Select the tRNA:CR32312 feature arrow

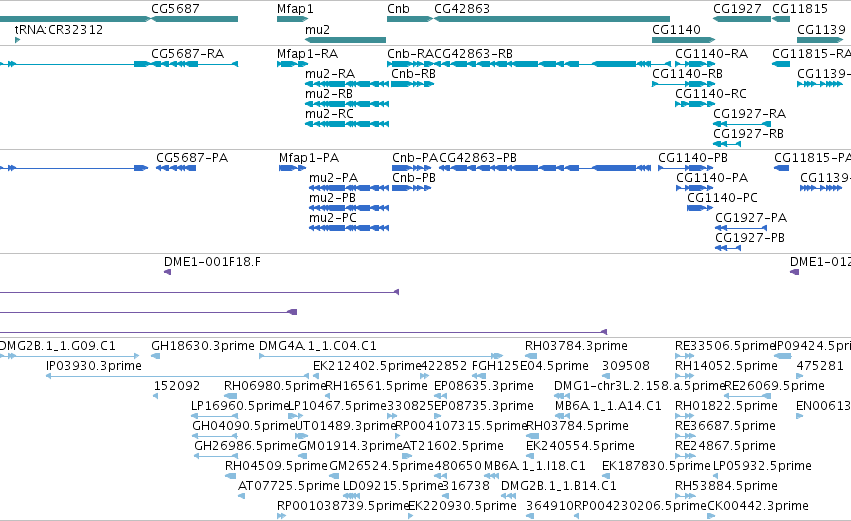click(x=17, y=40)
